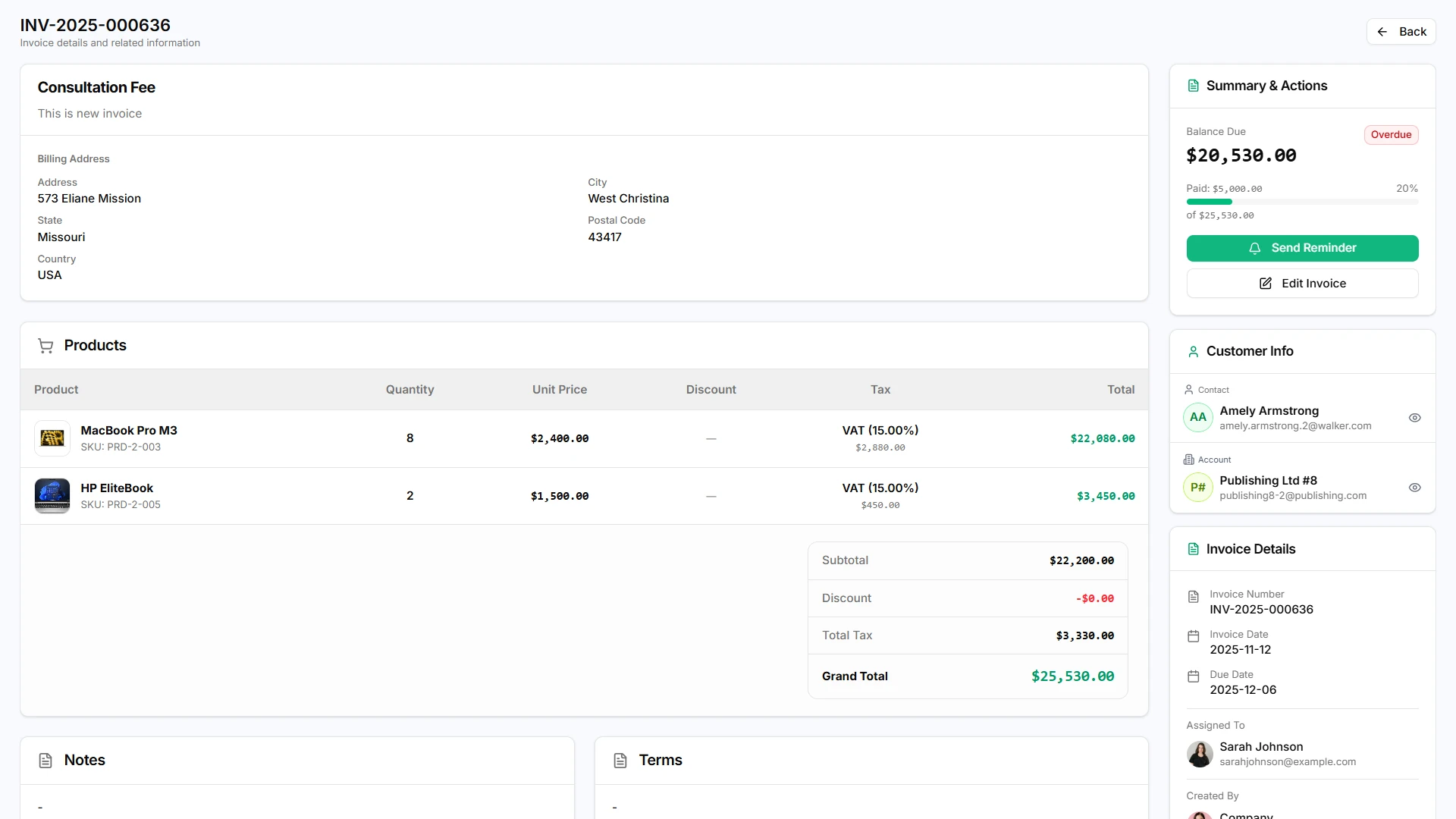Click the 20% paid percentage
This screenshot has width=1456, height=819.
coord(1407,189)
